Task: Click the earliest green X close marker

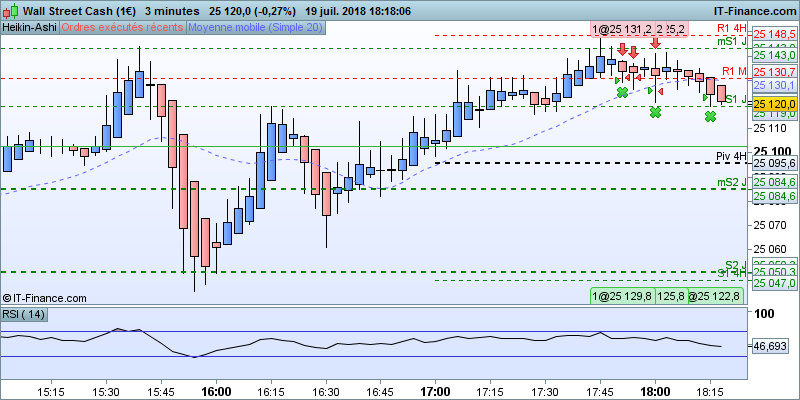Action: pos(622,92)
